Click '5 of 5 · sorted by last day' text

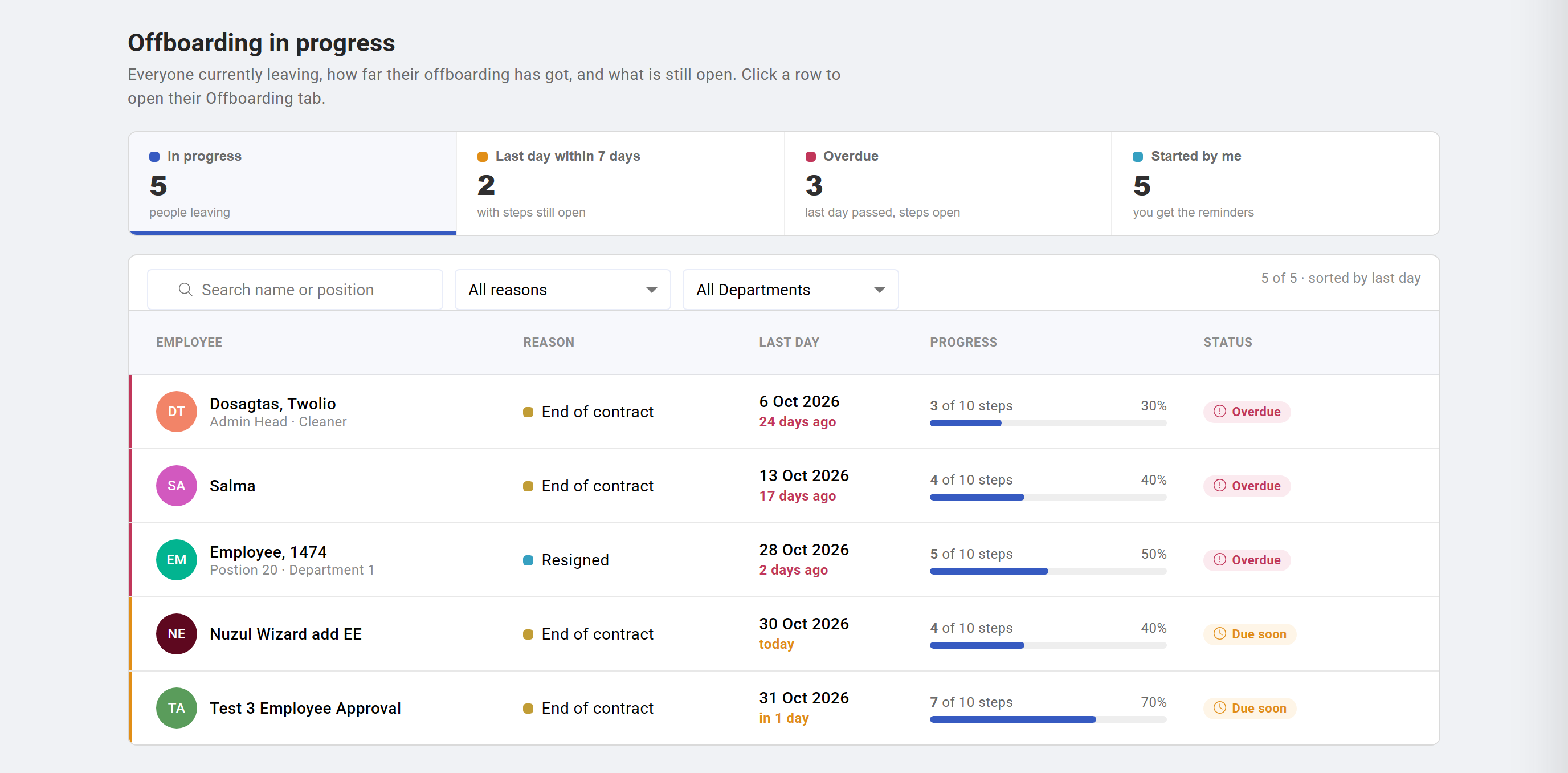coord(1340,278)
